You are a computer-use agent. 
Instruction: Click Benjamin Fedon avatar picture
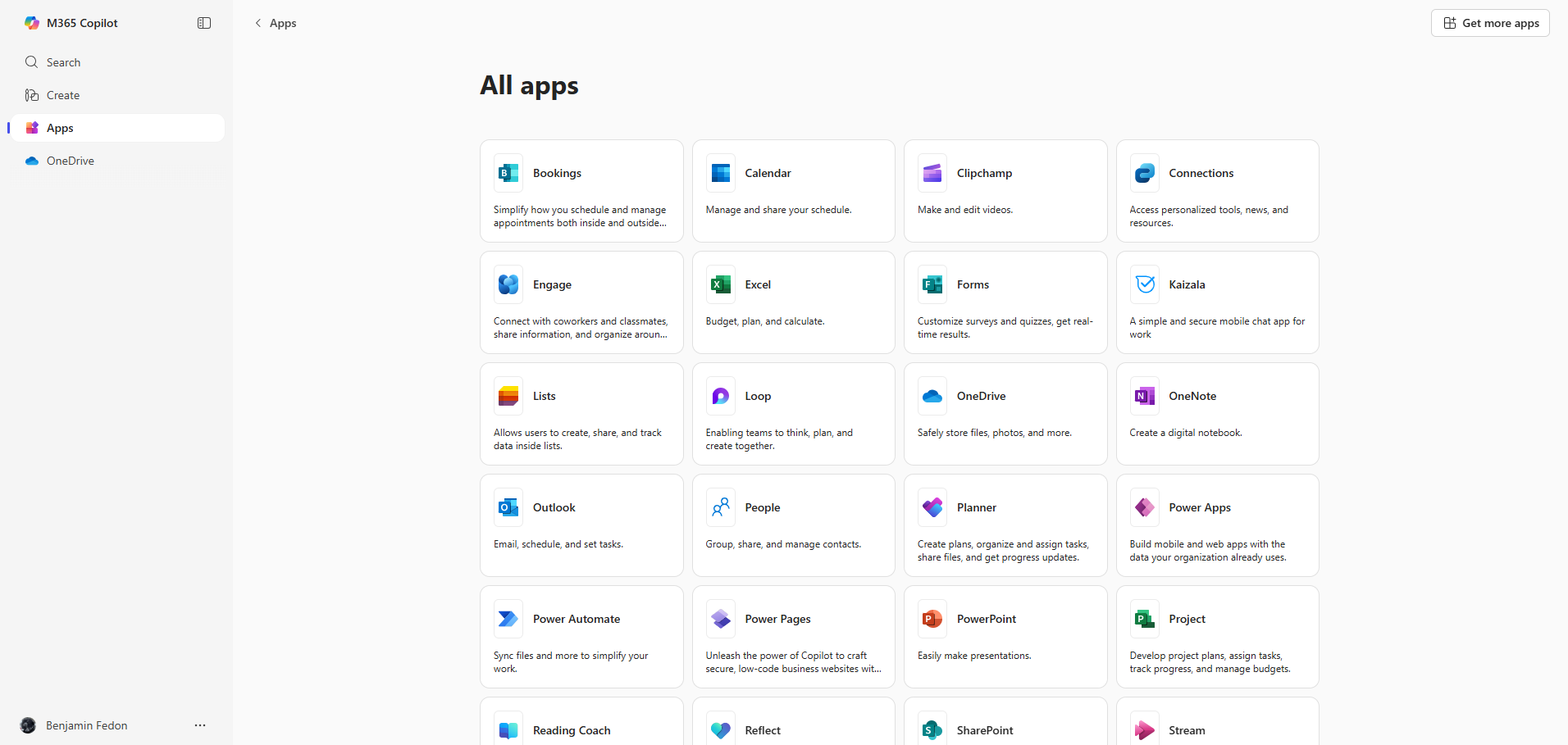tap(28, 725)
